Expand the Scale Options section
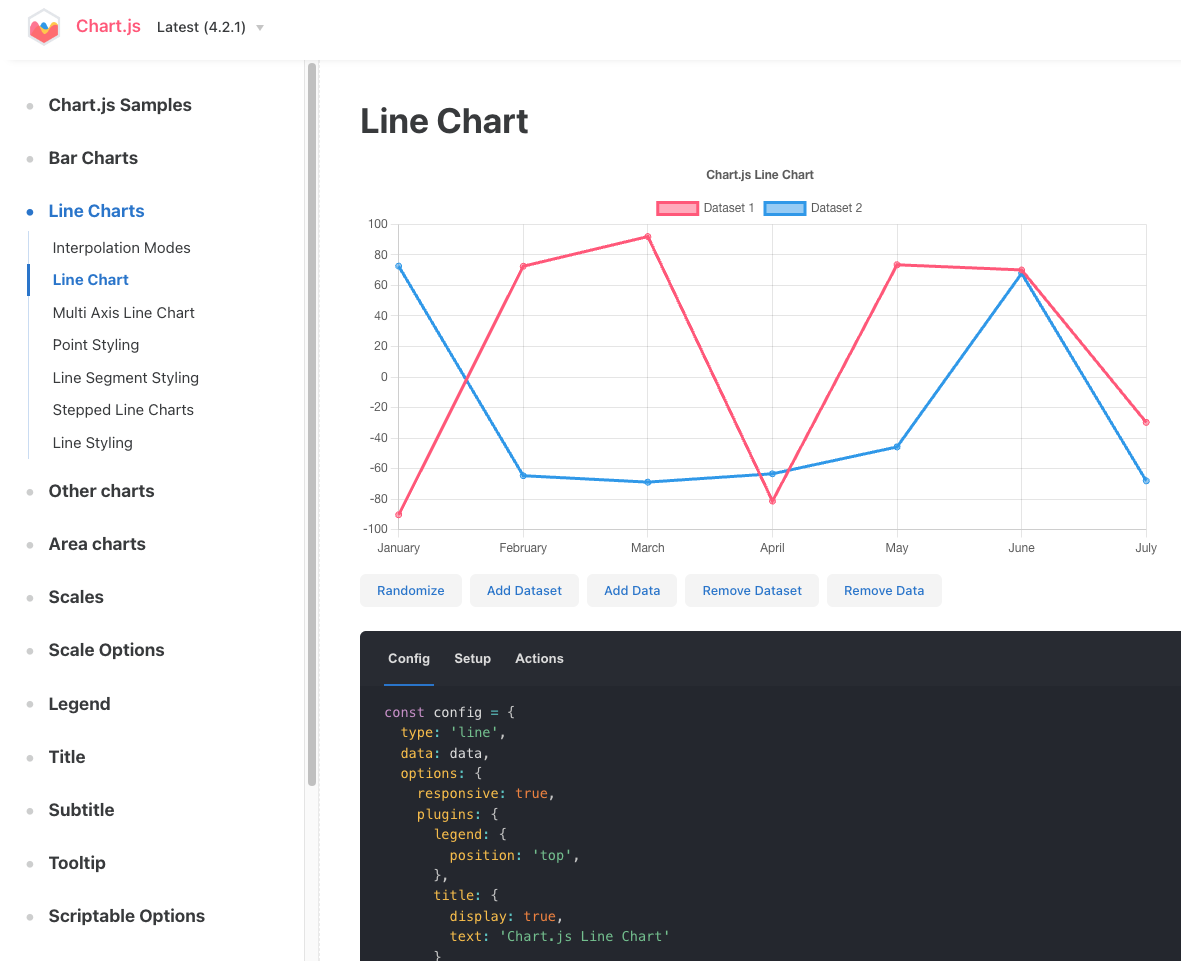Viewport: 1181px width, 961px height. (x=106, y=650)
